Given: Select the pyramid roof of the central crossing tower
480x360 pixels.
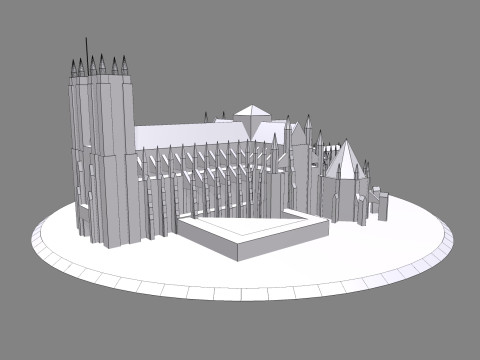Looking at the screenshot, I should [x=252, y=111].
